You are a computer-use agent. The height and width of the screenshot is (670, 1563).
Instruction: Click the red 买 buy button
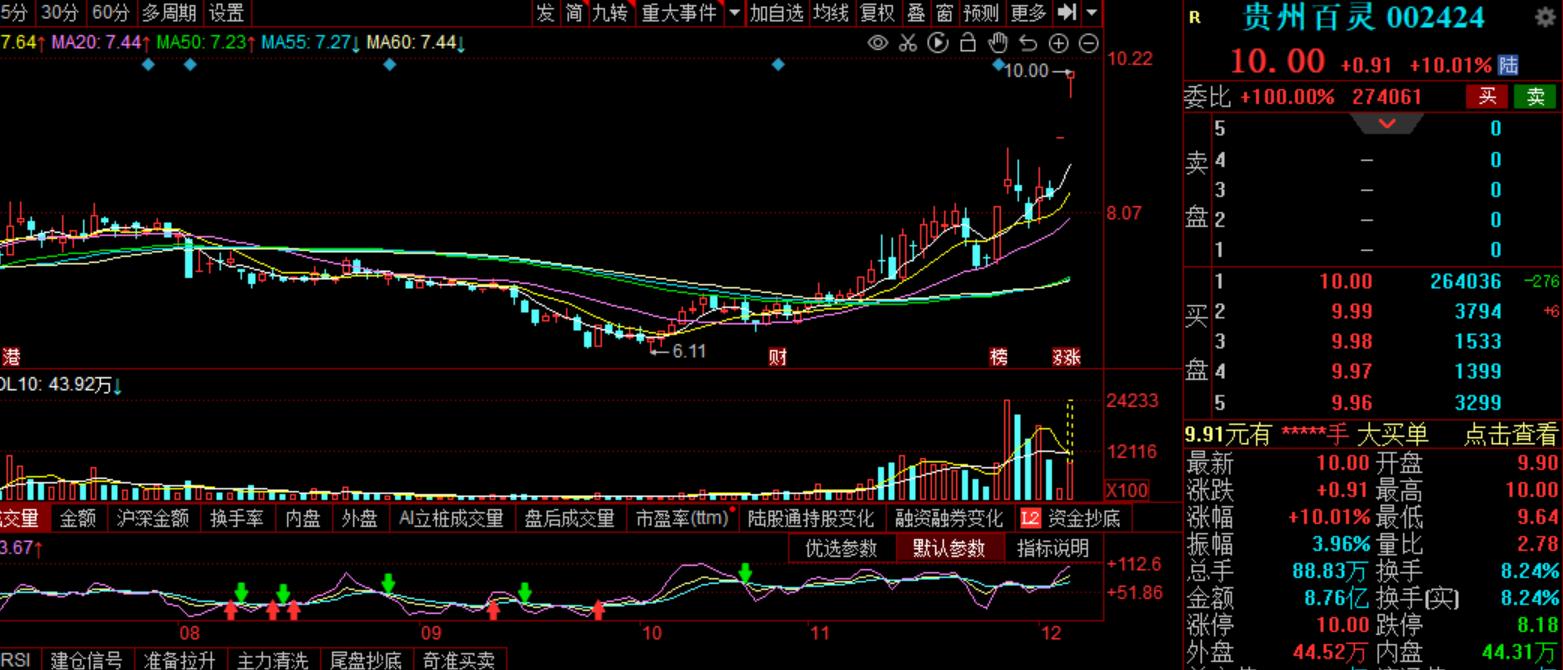1487,96
